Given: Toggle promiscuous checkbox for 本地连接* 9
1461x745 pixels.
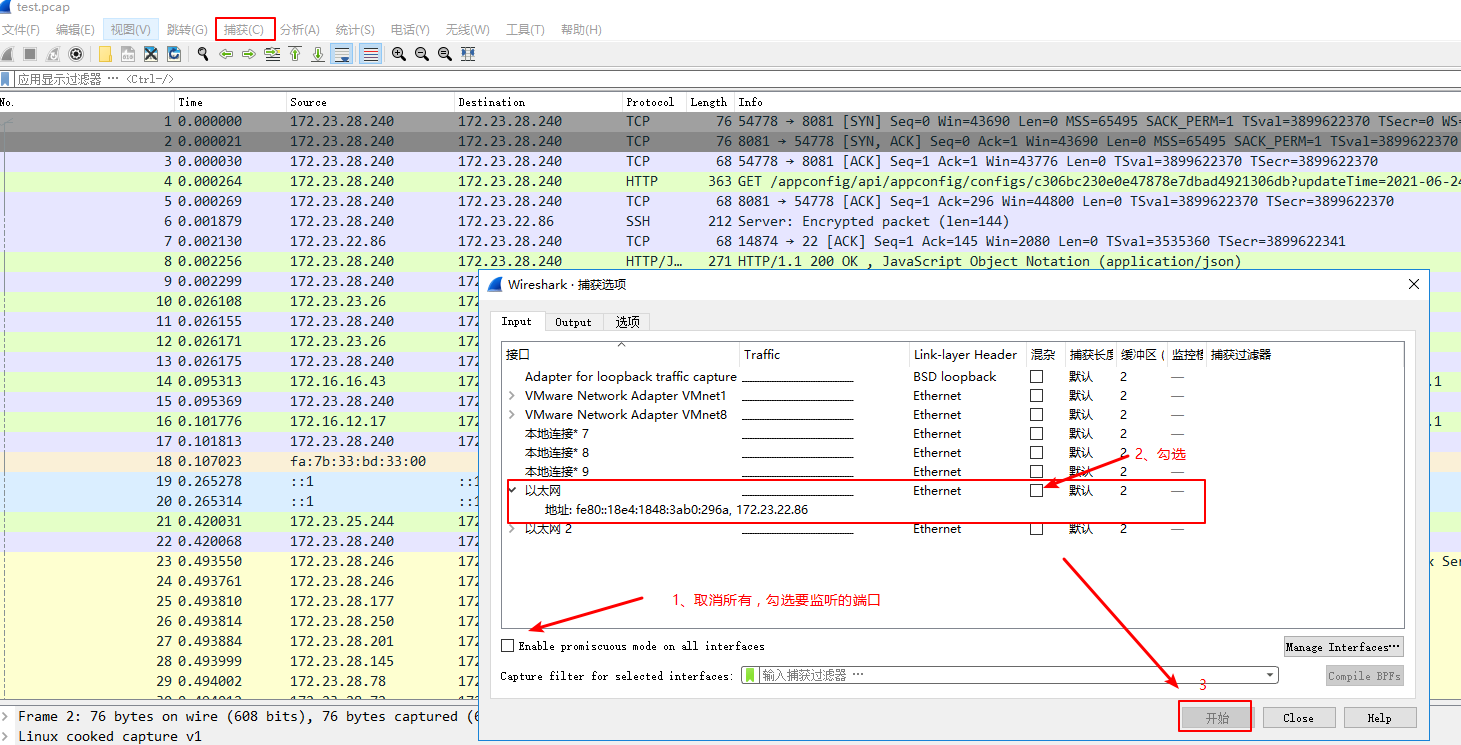Looking at the screenshot, I should coord(1036,471).
